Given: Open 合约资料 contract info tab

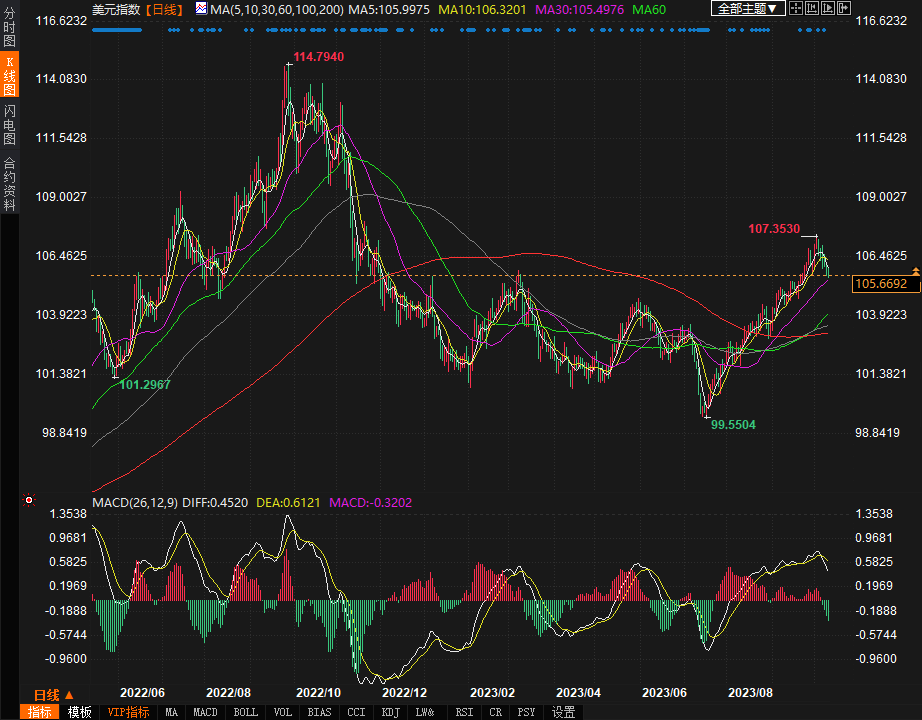Looking at the screenshot, I should point(9,184).
